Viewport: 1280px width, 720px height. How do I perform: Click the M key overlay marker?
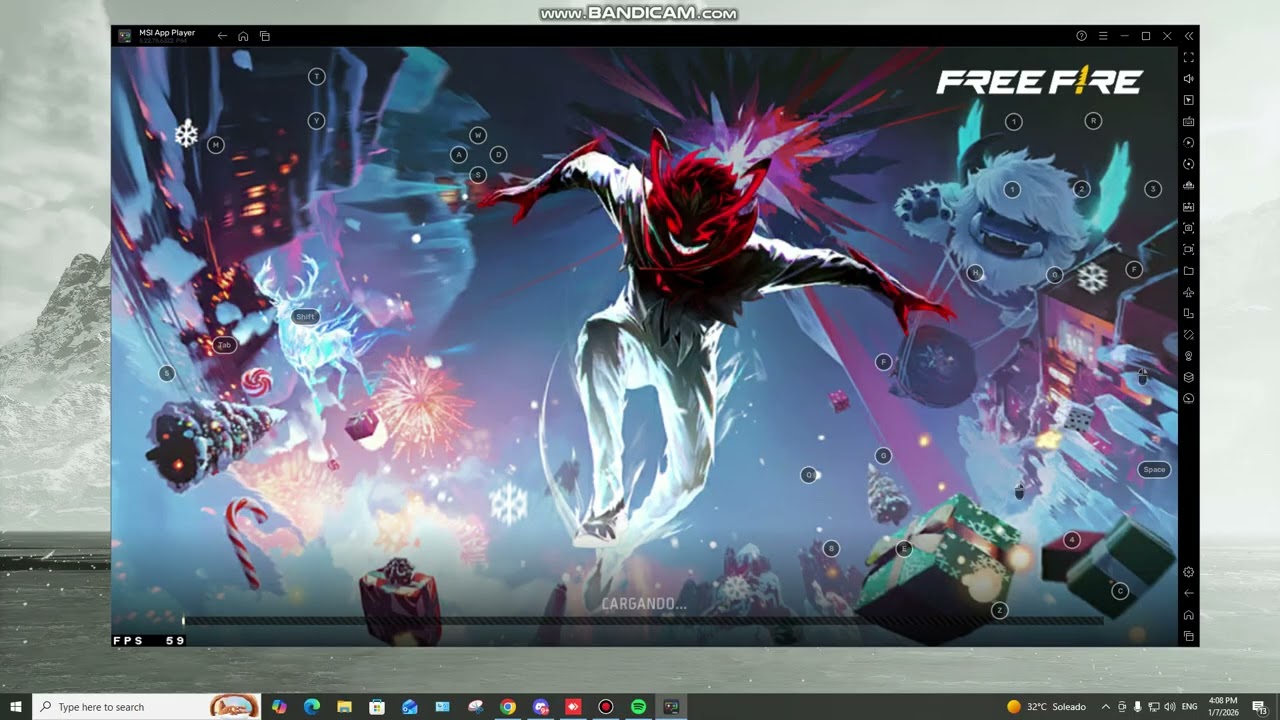tap(215, 145)
